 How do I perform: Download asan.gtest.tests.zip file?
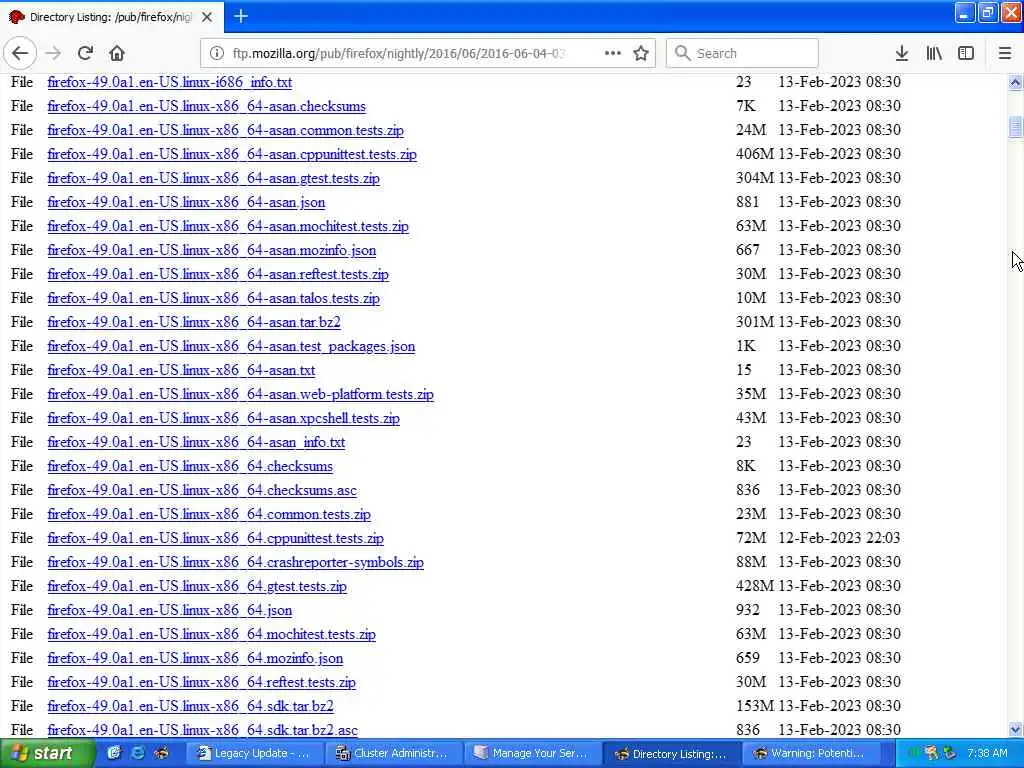click(213, 178)
